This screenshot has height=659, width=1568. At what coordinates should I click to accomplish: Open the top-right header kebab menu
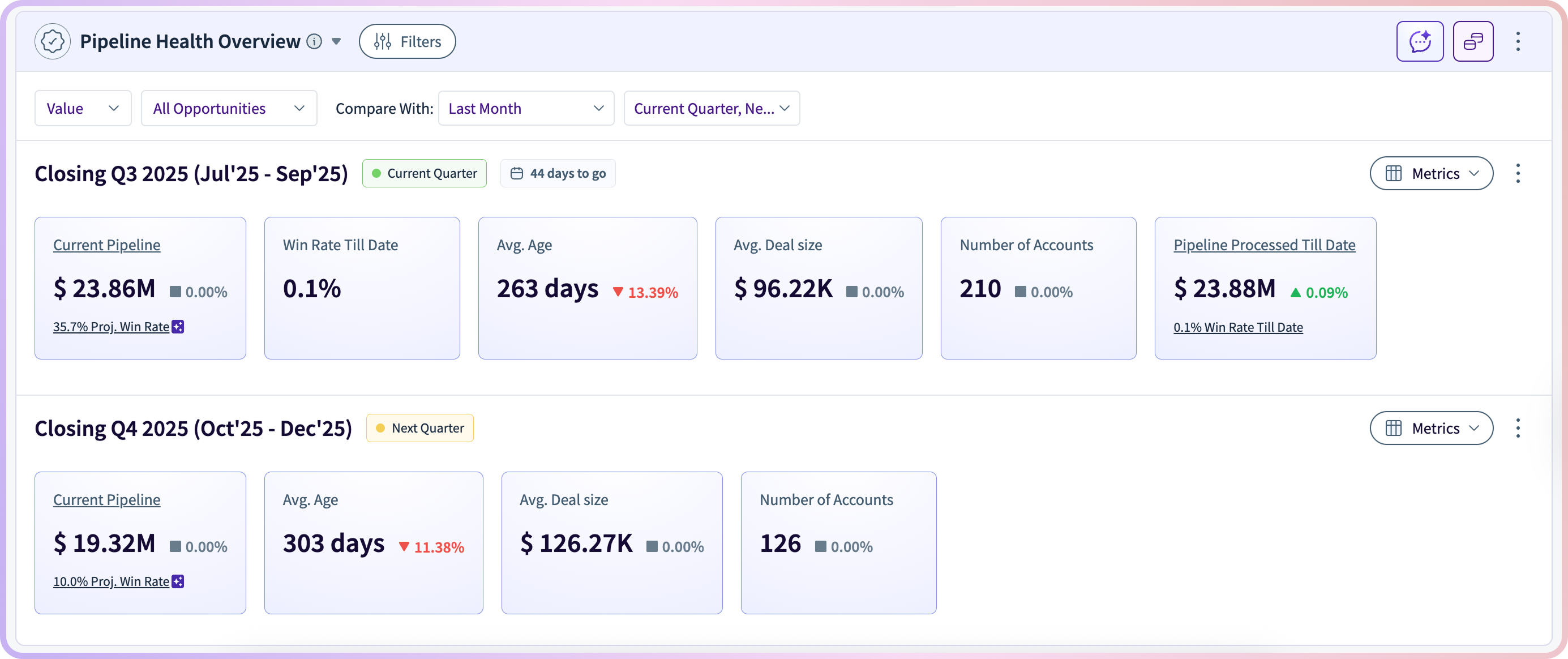click(x=1518, y=41)
